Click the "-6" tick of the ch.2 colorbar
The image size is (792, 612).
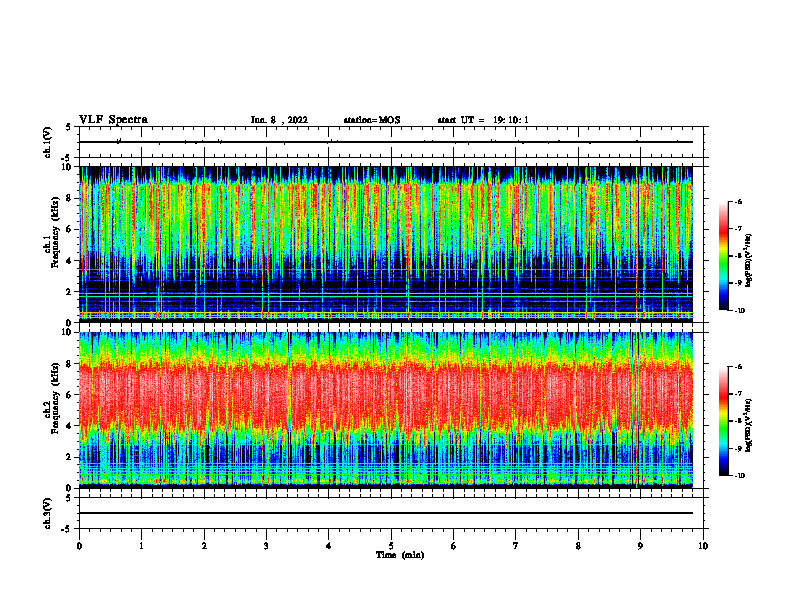point(738,367)
